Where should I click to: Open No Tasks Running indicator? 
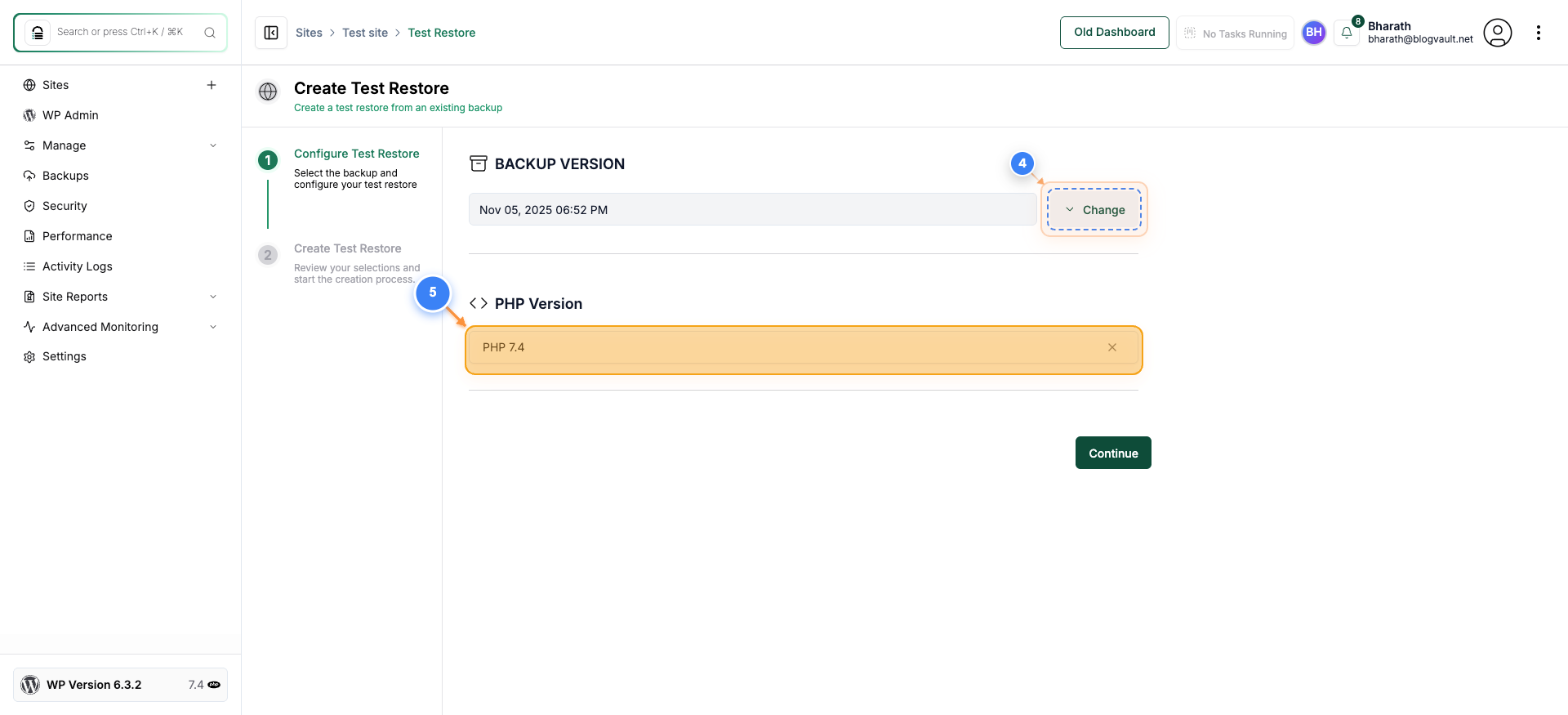click(x=1235, y=34)
